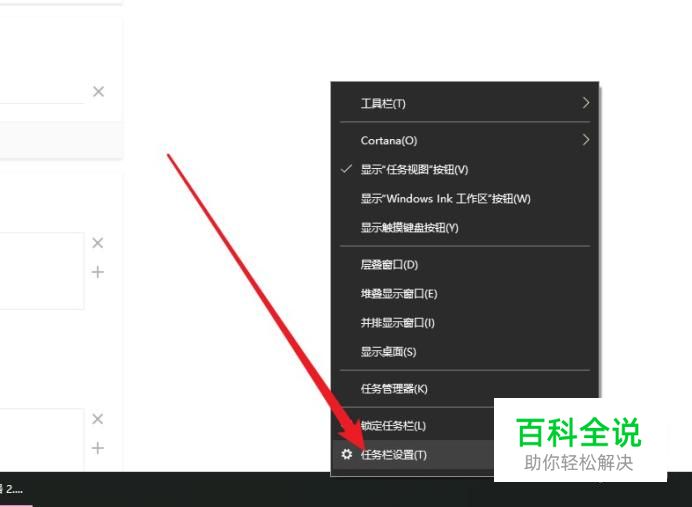Viewport: 692px width, 507px height.
Task: Open the 工具栏(T) submenu
Action: pyautogui.click(x=464, y=103)
